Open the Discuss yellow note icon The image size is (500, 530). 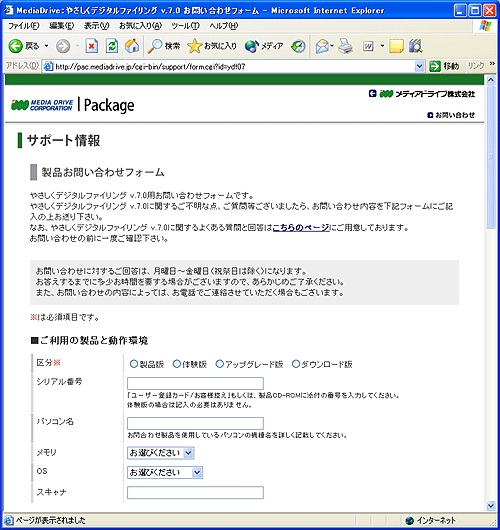tap(396, 46)
